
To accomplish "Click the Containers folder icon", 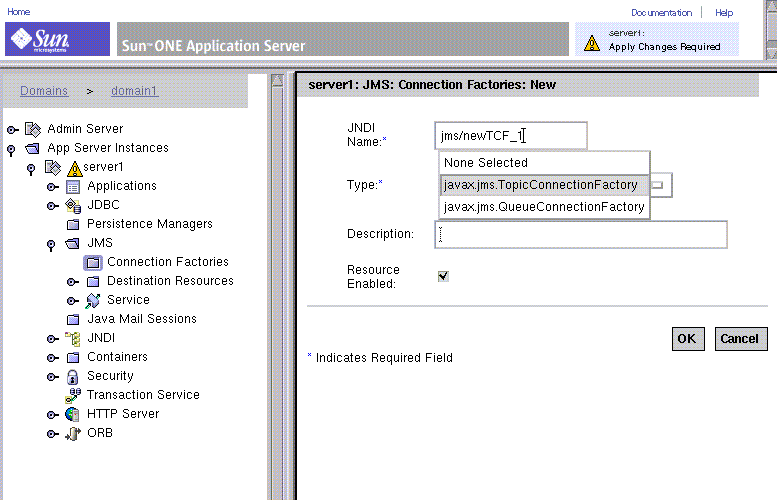I will pos(73,357).
